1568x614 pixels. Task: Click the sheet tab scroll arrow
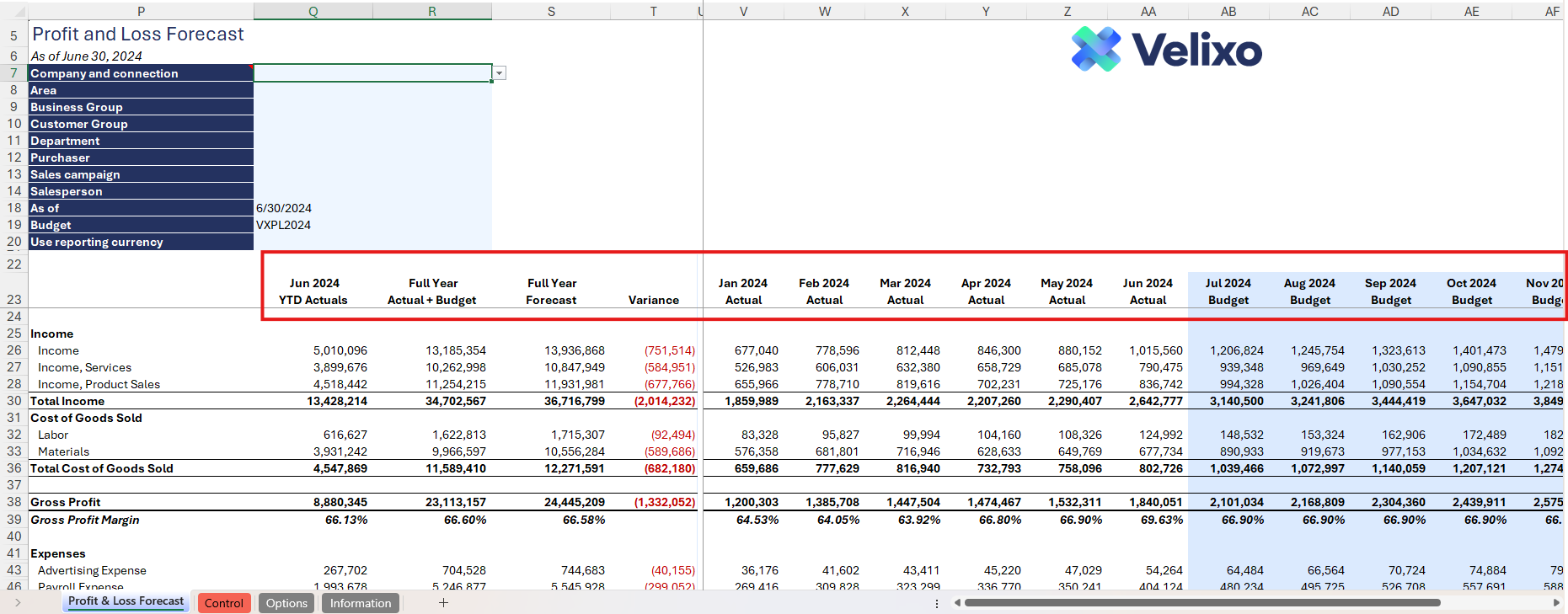point(17,602)
